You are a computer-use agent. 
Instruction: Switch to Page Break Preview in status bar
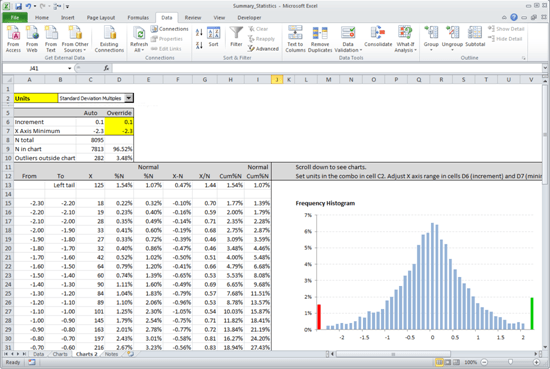pyautogui.click(x=456, y=362)
